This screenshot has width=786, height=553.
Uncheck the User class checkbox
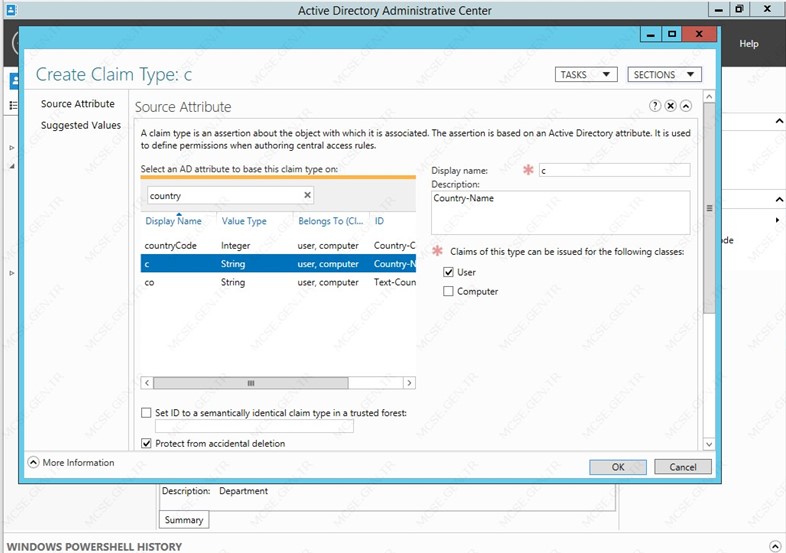[x=448, y=272]
